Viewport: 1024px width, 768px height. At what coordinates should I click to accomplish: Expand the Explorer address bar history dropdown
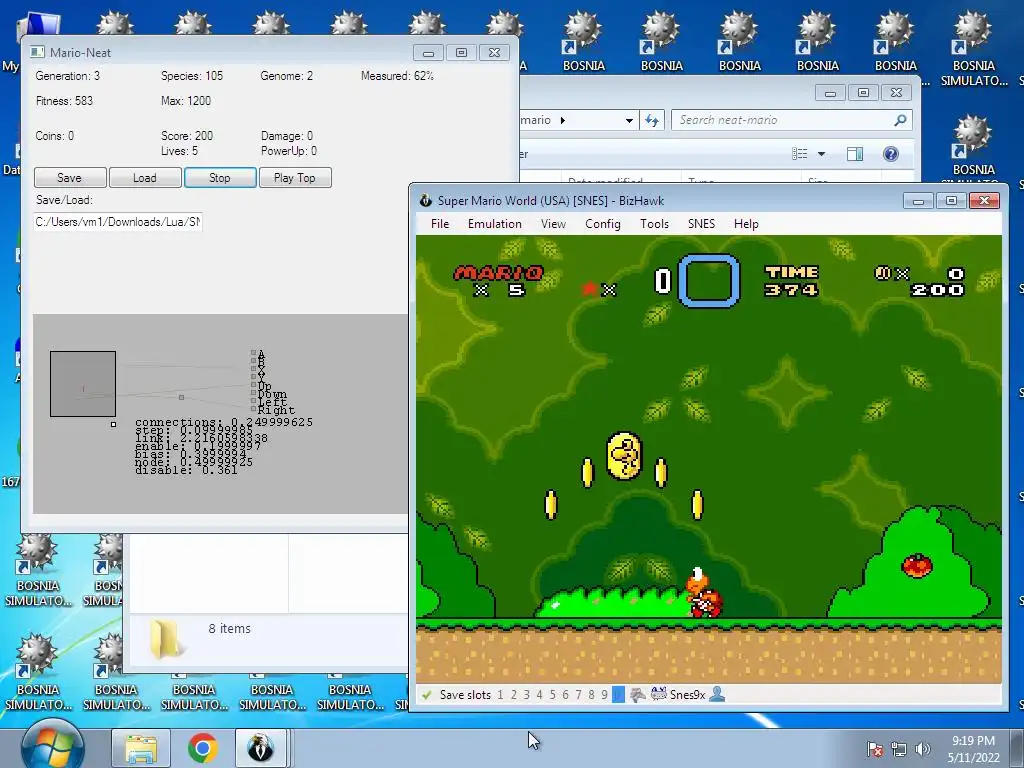click(629, 120)
